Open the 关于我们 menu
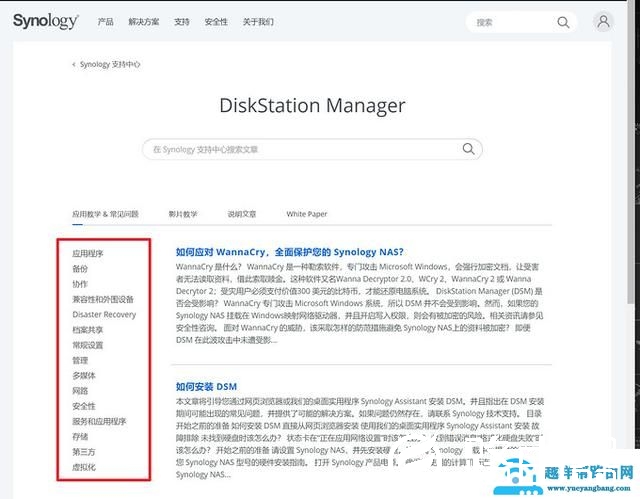The height and width of the screenshot is (499, 640). [258, 22]
